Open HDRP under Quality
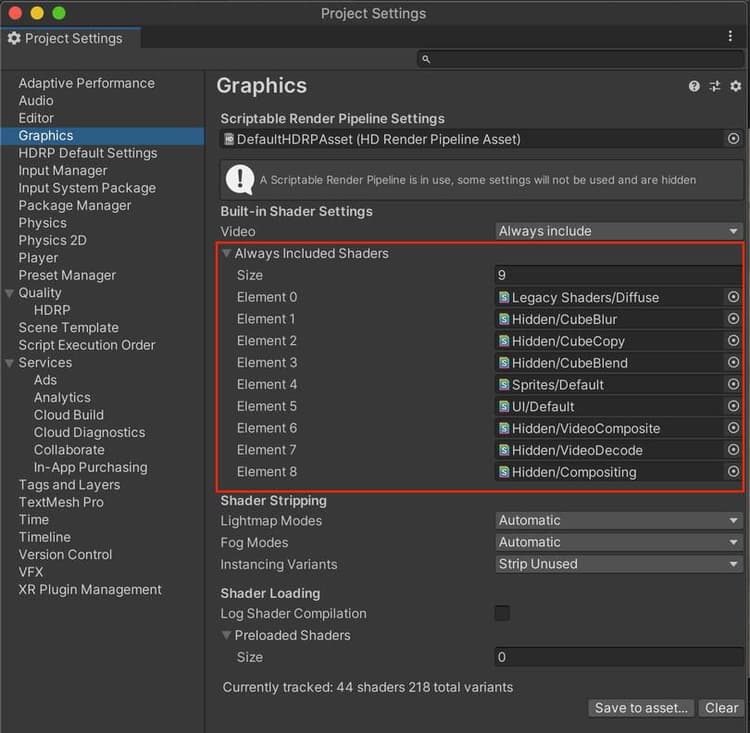 pyautogui.click(x=52, y=310)
